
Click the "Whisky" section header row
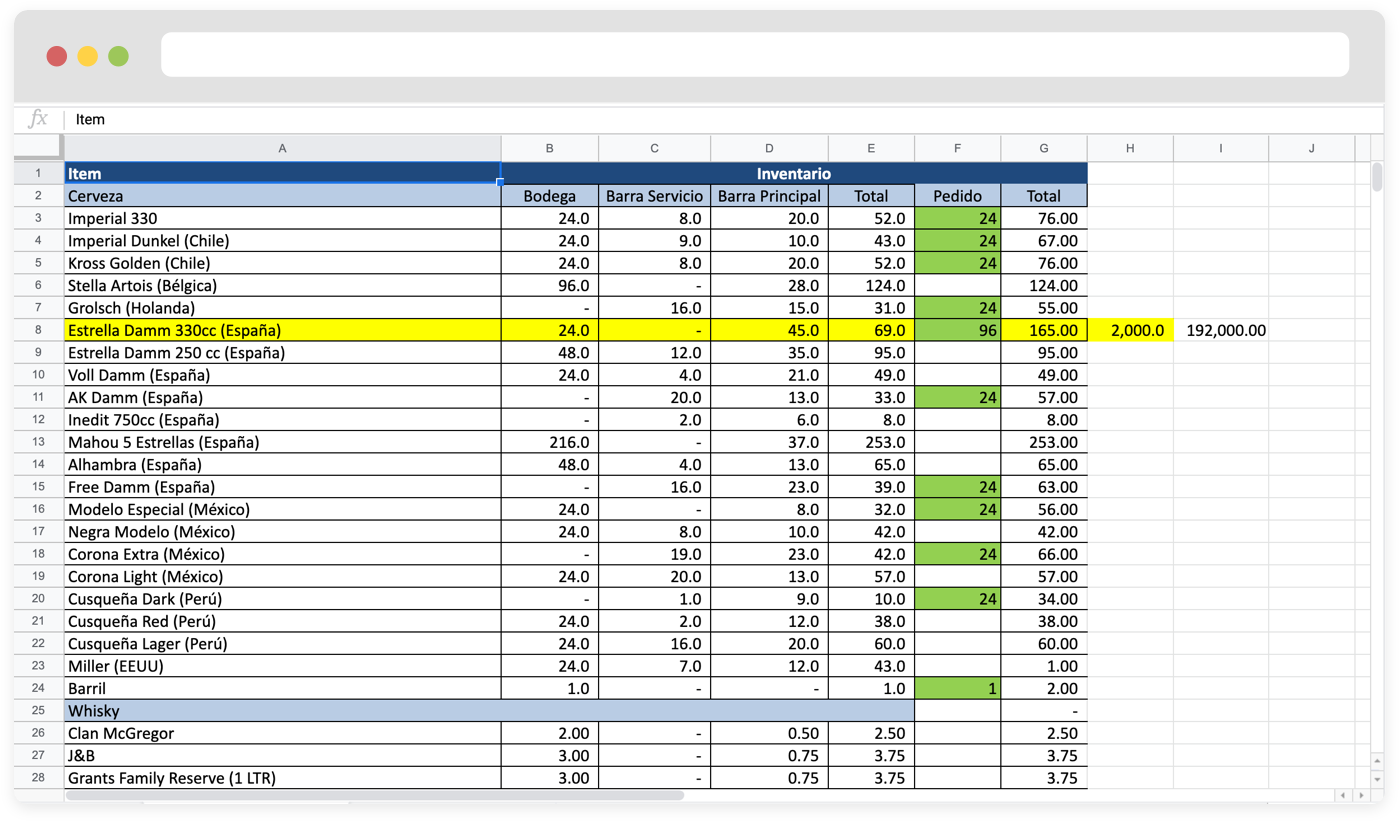tap(489, 711)
